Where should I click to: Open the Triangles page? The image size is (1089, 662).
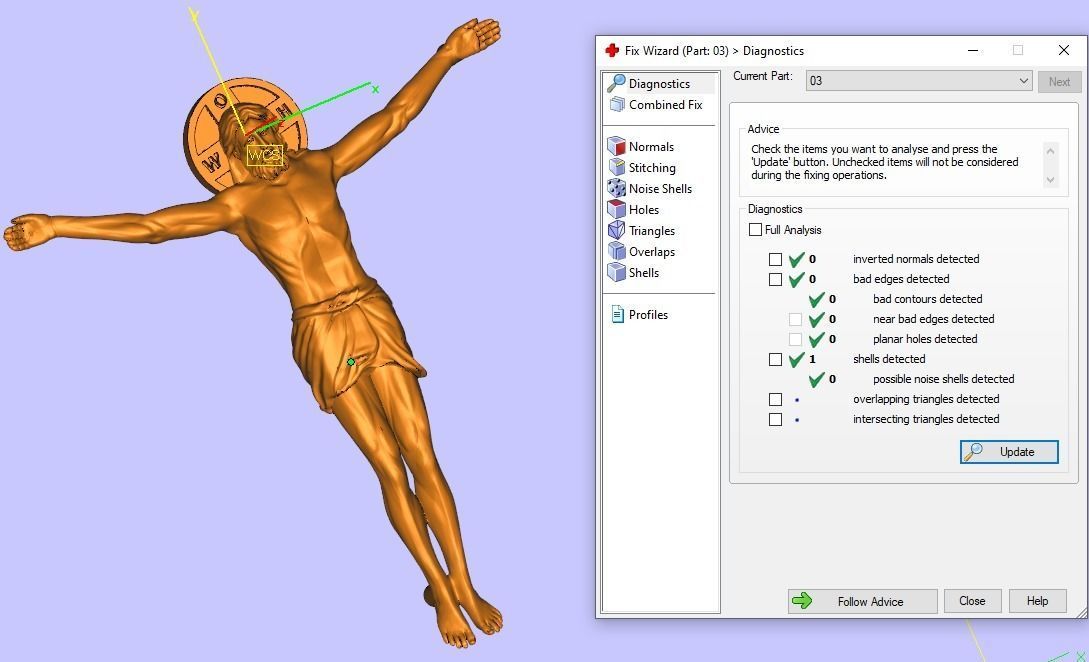(651, 231)
